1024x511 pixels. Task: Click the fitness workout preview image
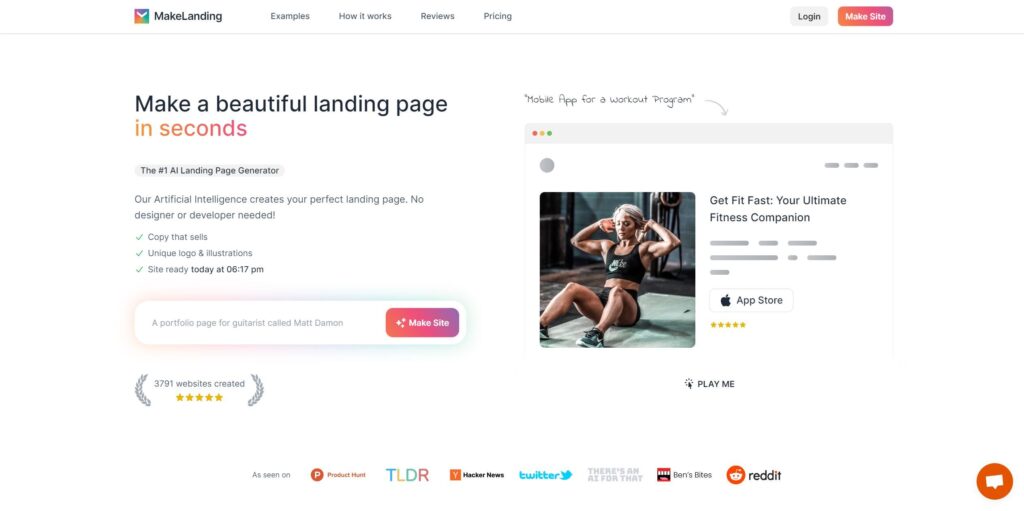[617, 270]
